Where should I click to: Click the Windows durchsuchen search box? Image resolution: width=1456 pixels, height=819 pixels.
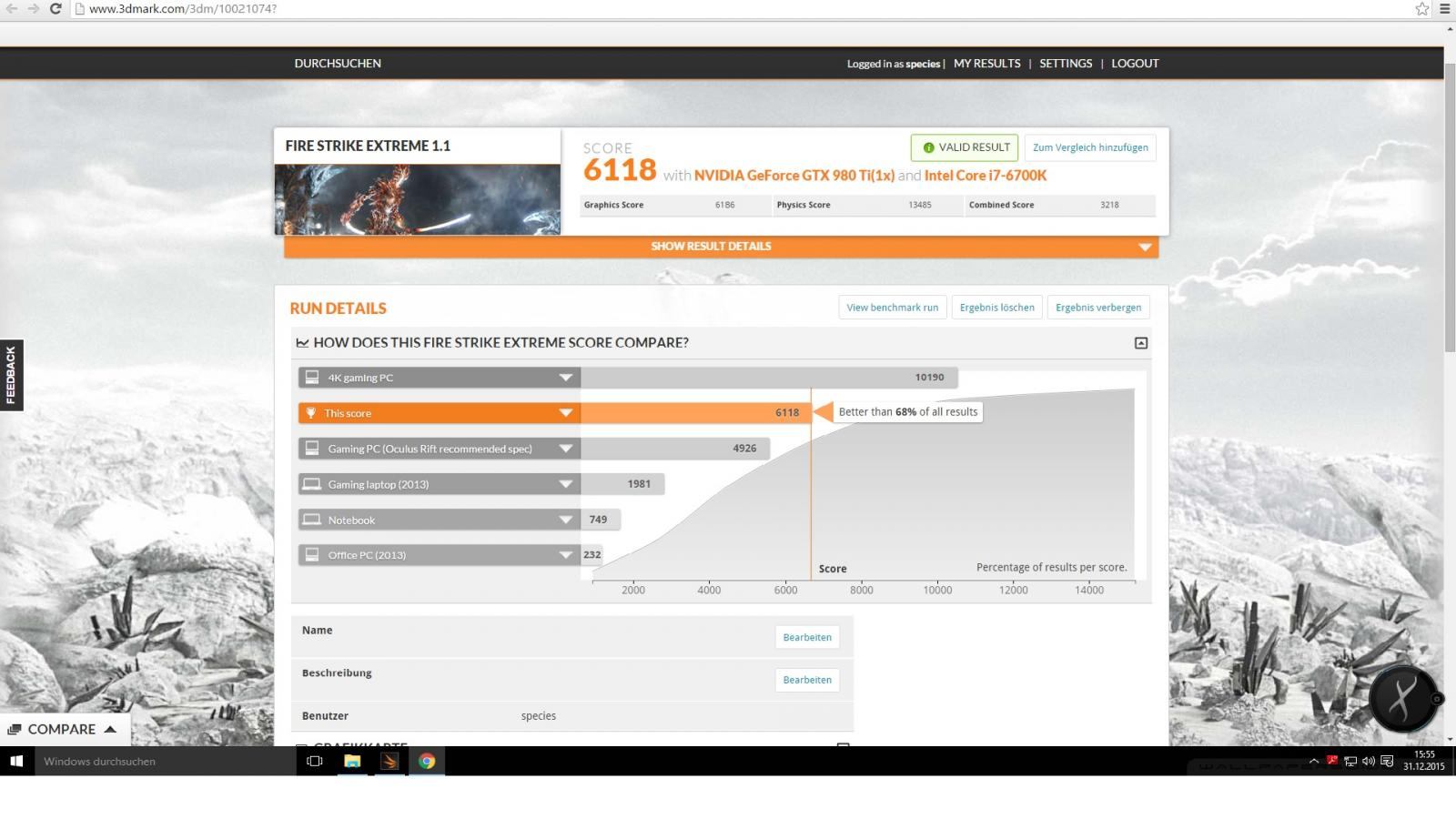click(165, 761)
